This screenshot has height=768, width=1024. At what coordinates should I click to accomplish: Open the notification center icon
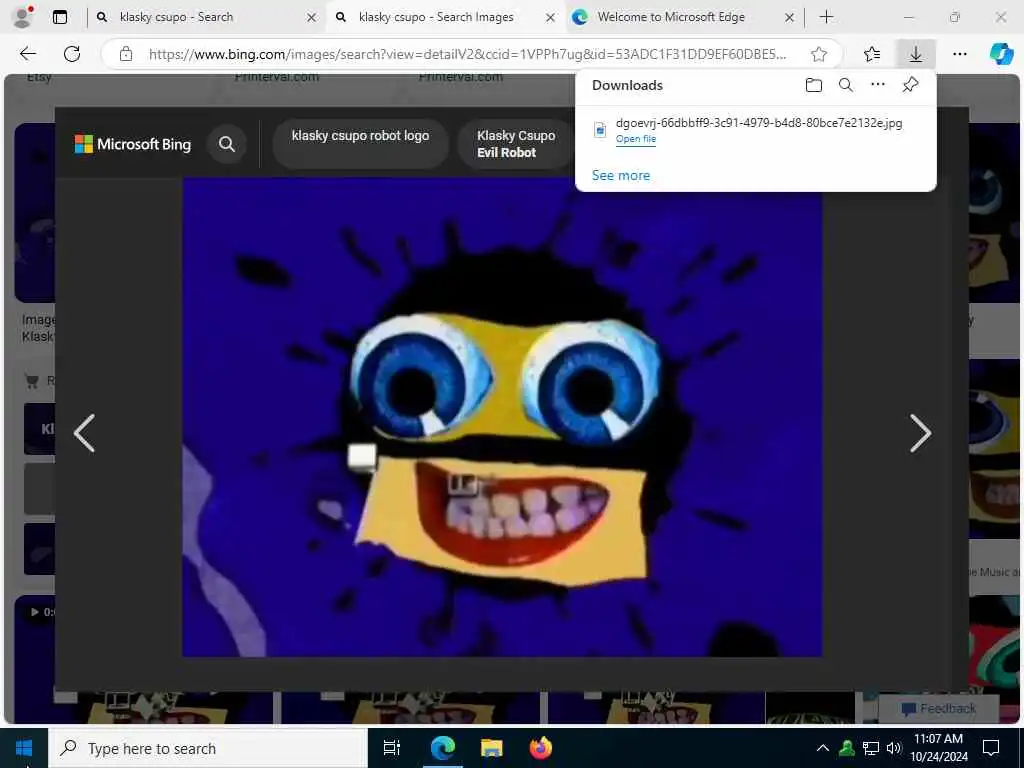pos(991,748)
